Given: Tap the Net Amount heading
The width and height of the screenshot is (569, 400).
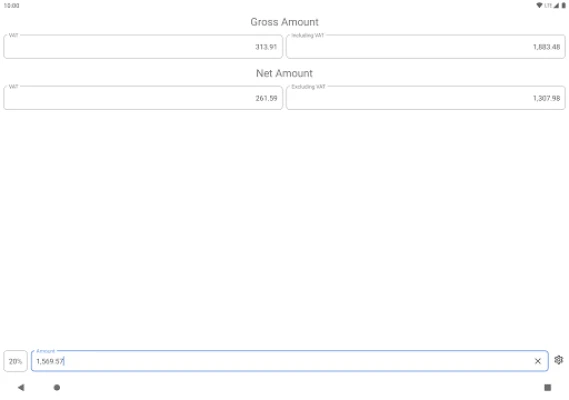Looking at the screenshot, I should [x=284, y=73].
